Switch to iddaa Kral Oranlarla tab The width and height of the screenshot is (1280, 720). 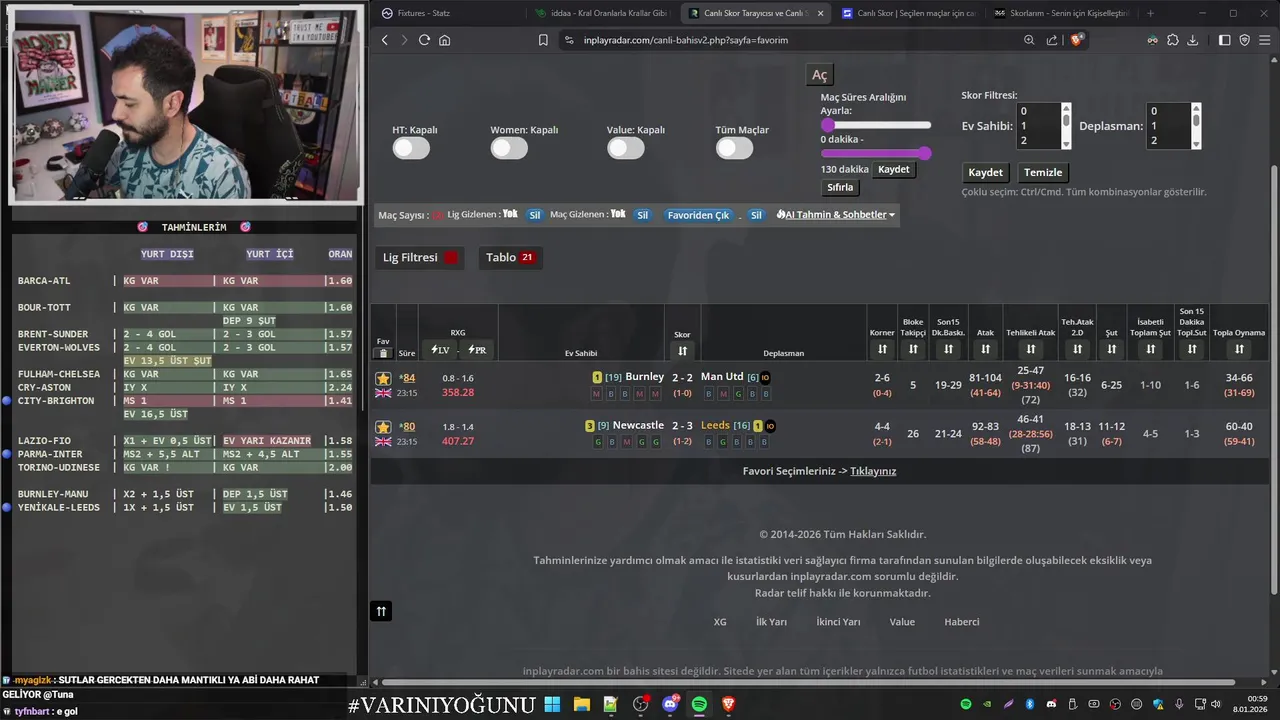point(600,13)
